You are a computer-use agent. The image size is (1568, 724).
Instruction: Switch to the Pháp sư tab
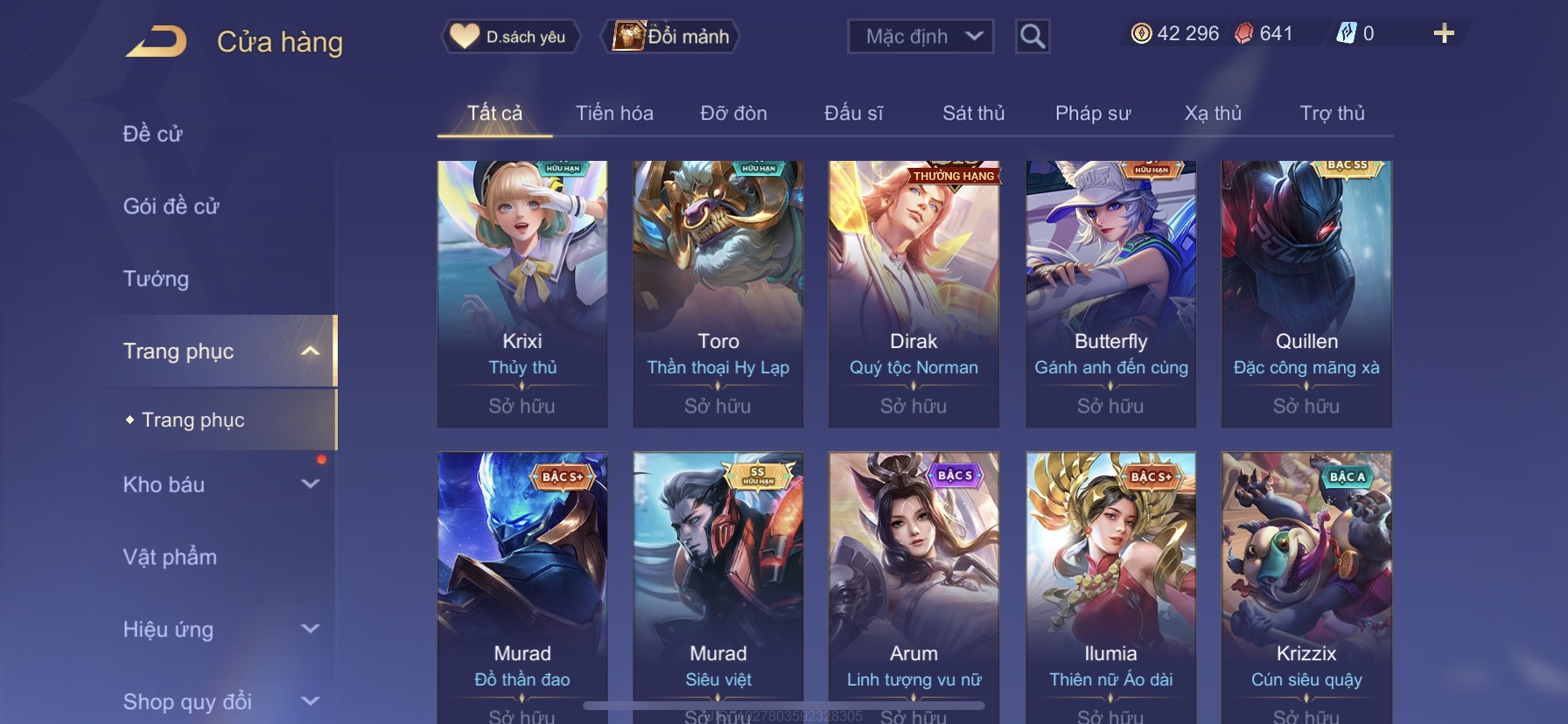point(1093,113)
